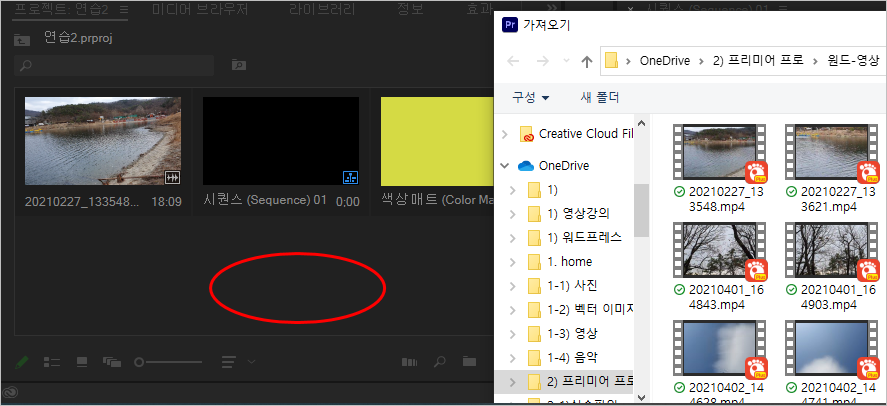Click the Premiere Pr icon in dialog title
This screenshot has height=406, width=887.
click(x=511, y=24)
